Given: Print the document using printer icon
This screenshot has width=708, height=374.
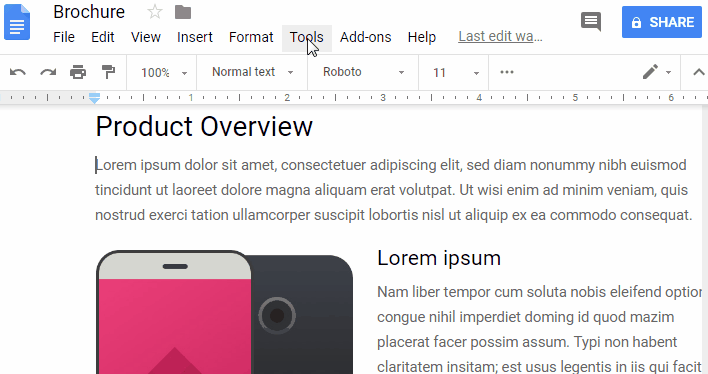Looking at the screenshot, I should 78,72.
